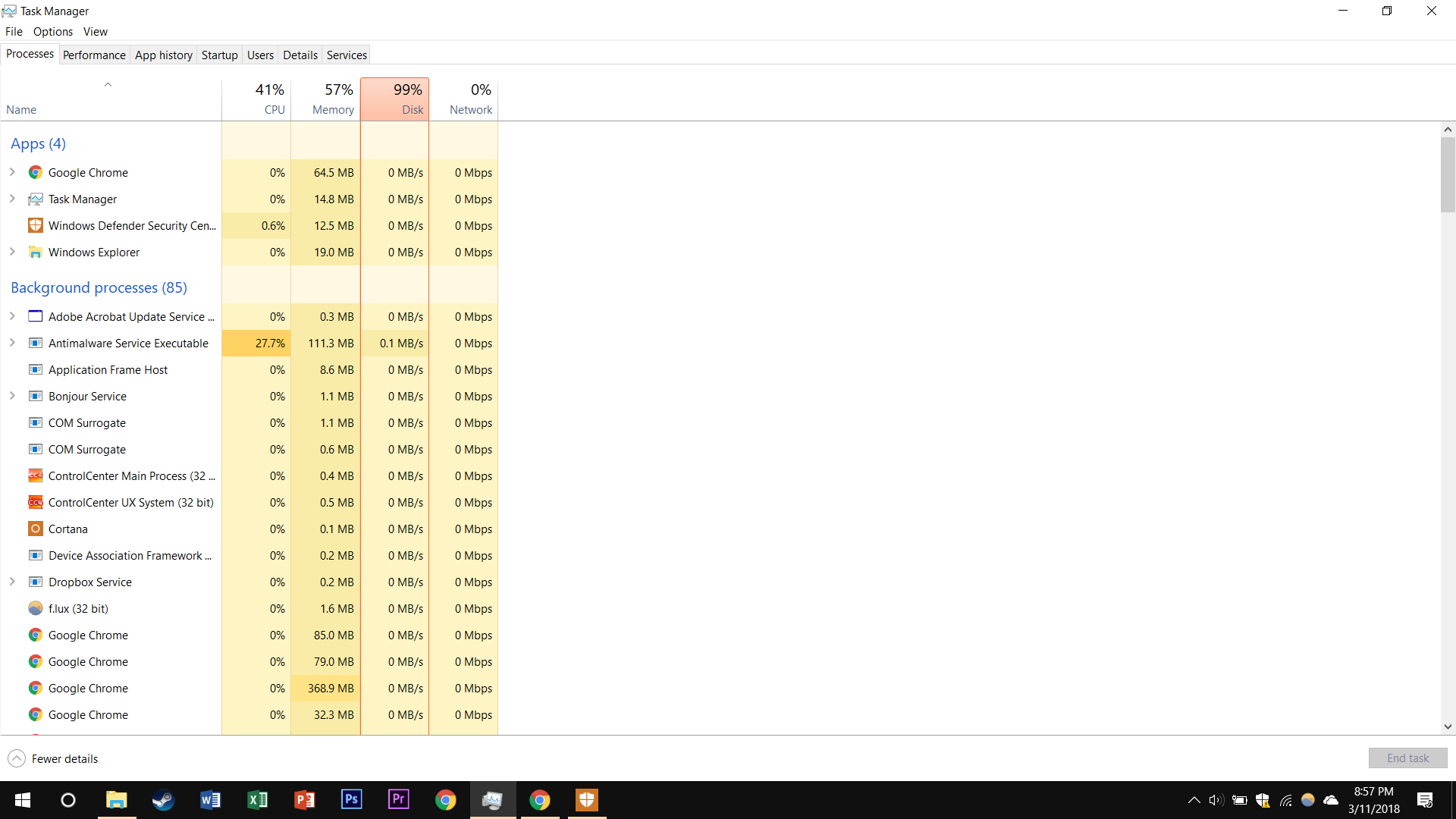
Task: Open Excel from the taskbar
Action: tap(258, 800)
